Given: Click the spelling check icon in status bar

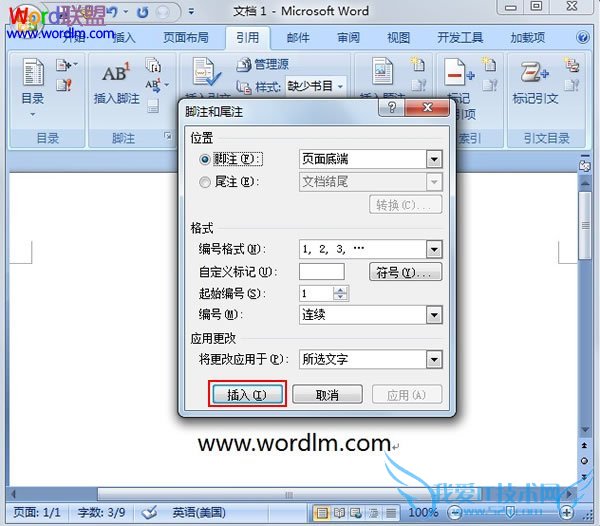Looking at the screenshot, I should click(149, 513).
